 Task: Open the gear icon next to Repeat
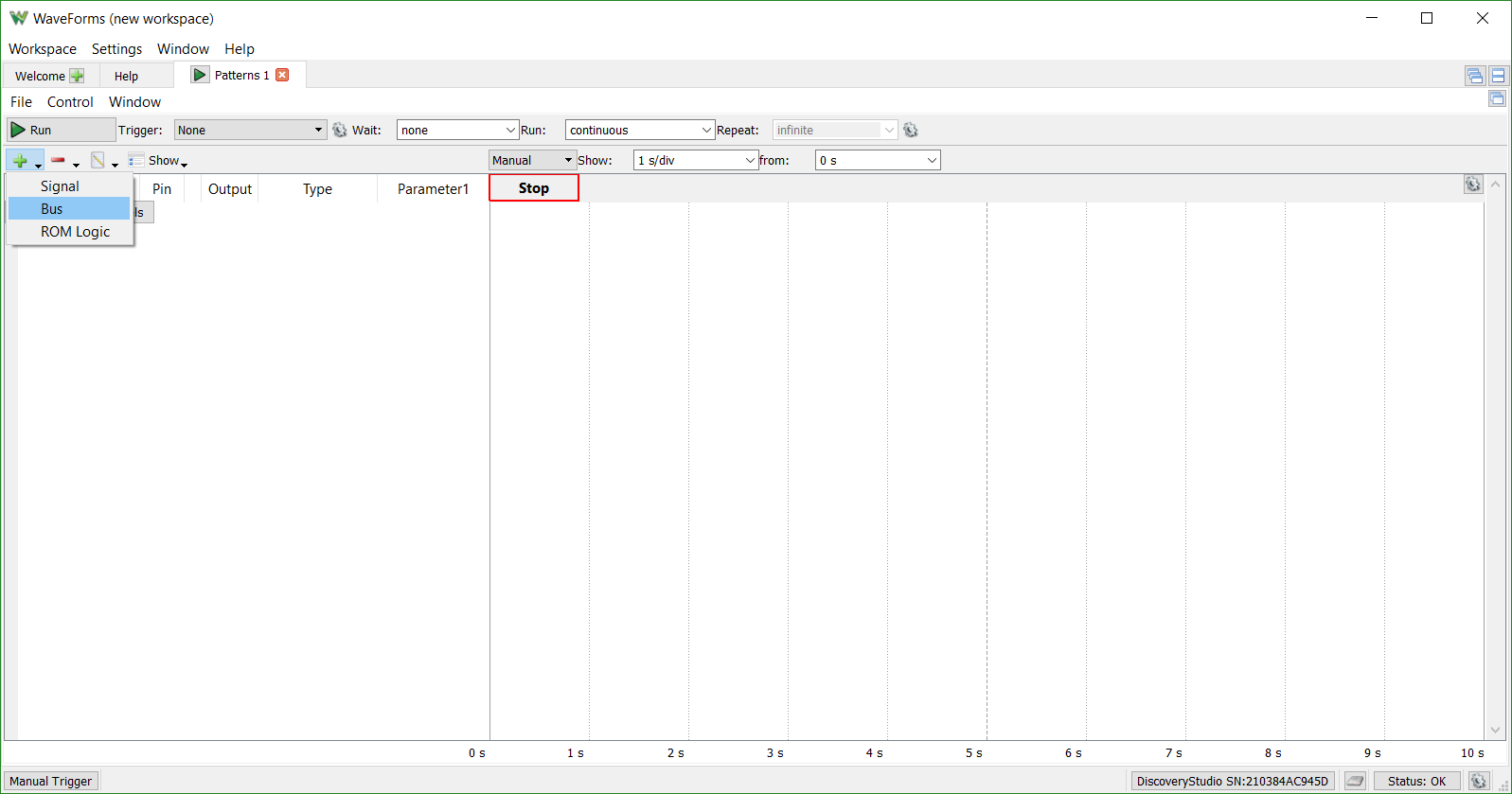911,131
